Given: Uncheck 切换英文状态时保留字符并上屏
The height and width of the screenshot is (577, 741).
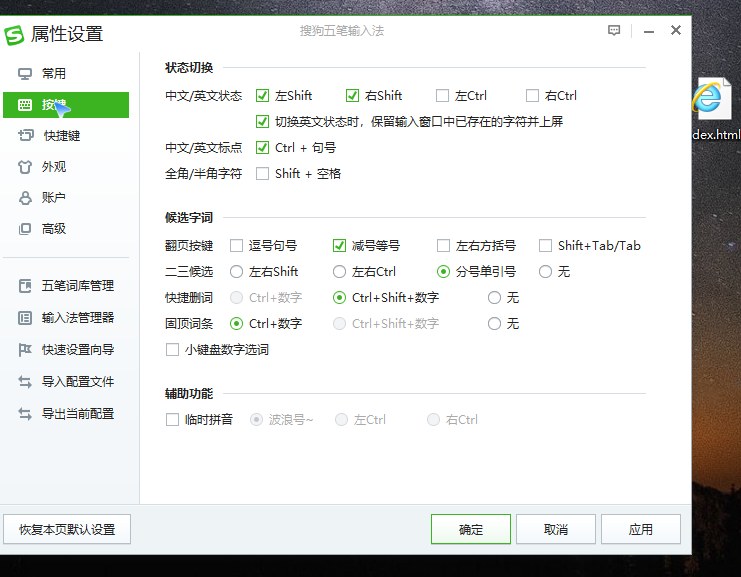Looking at the screenshot, I should coord(262,121).
